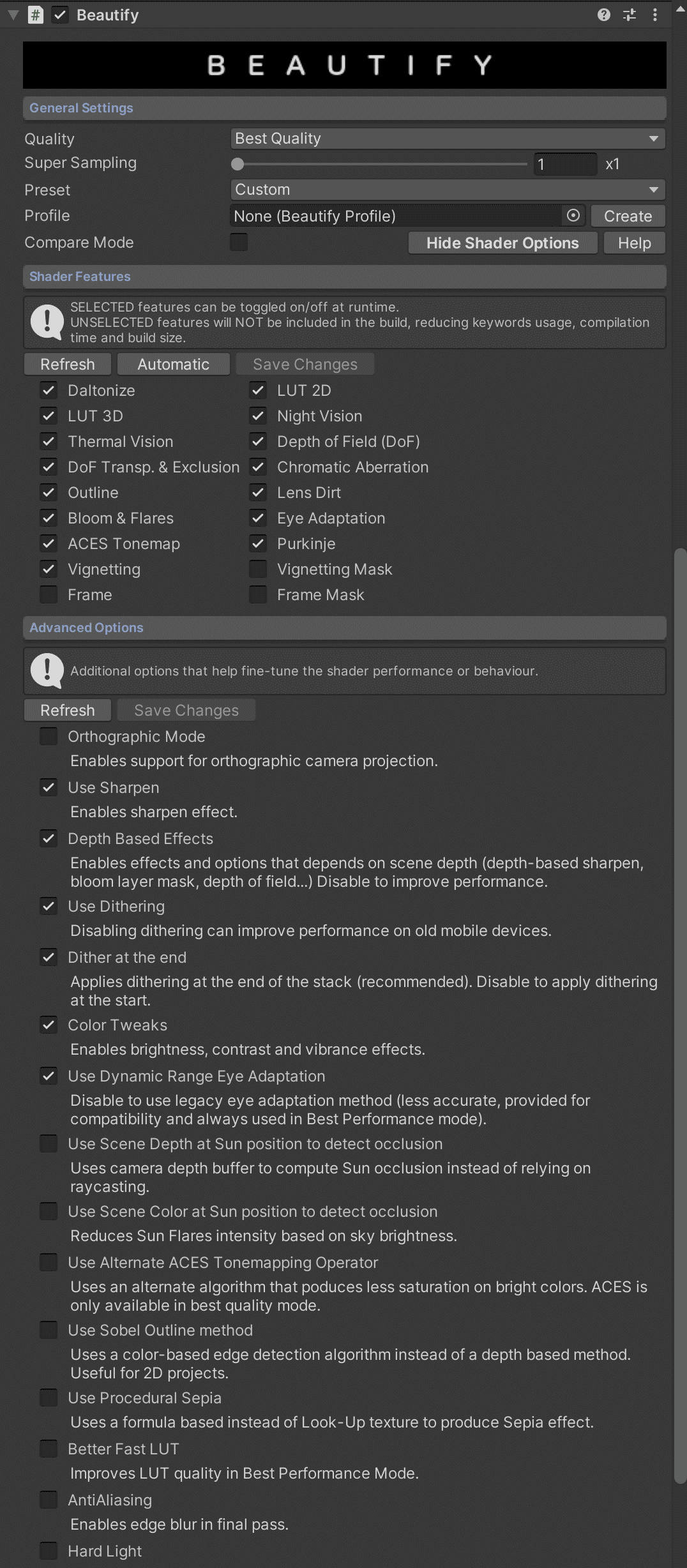Enable the Compare Mode checkbox

(239, 243)
